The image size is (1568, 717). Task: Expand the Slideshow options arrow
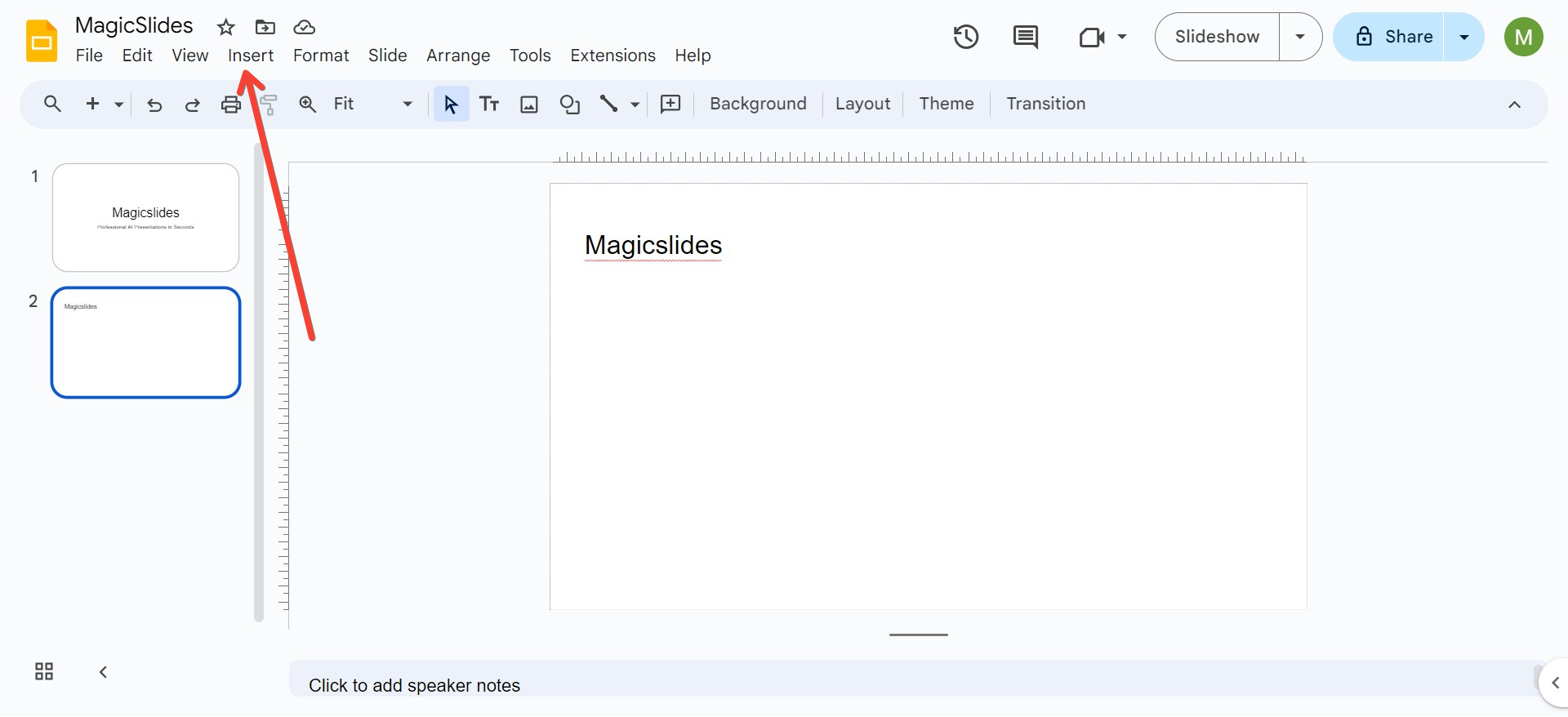pyautogui.click(x=1300, y=37)
